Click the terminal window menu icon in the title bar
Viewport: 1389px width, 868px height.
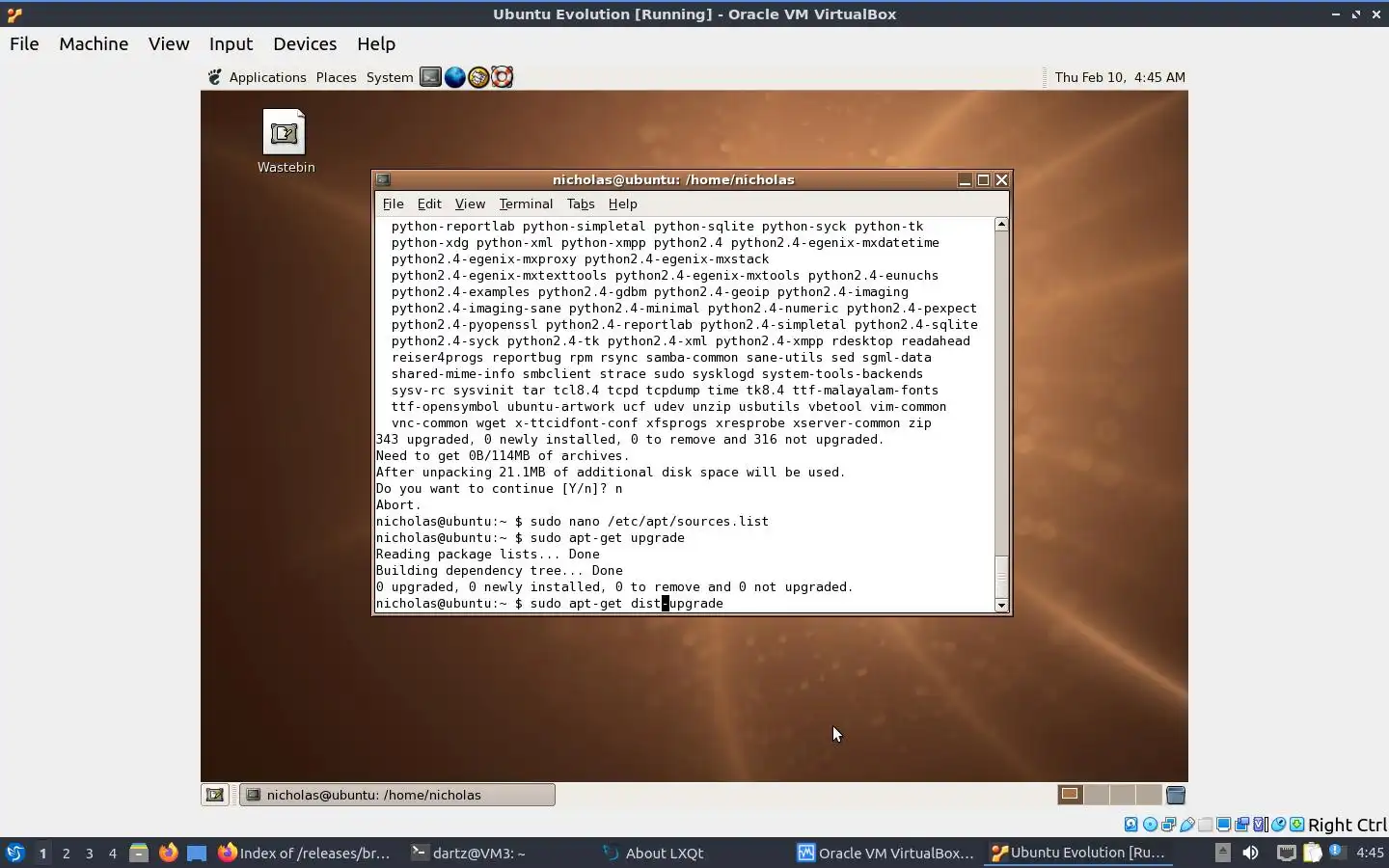383,179
